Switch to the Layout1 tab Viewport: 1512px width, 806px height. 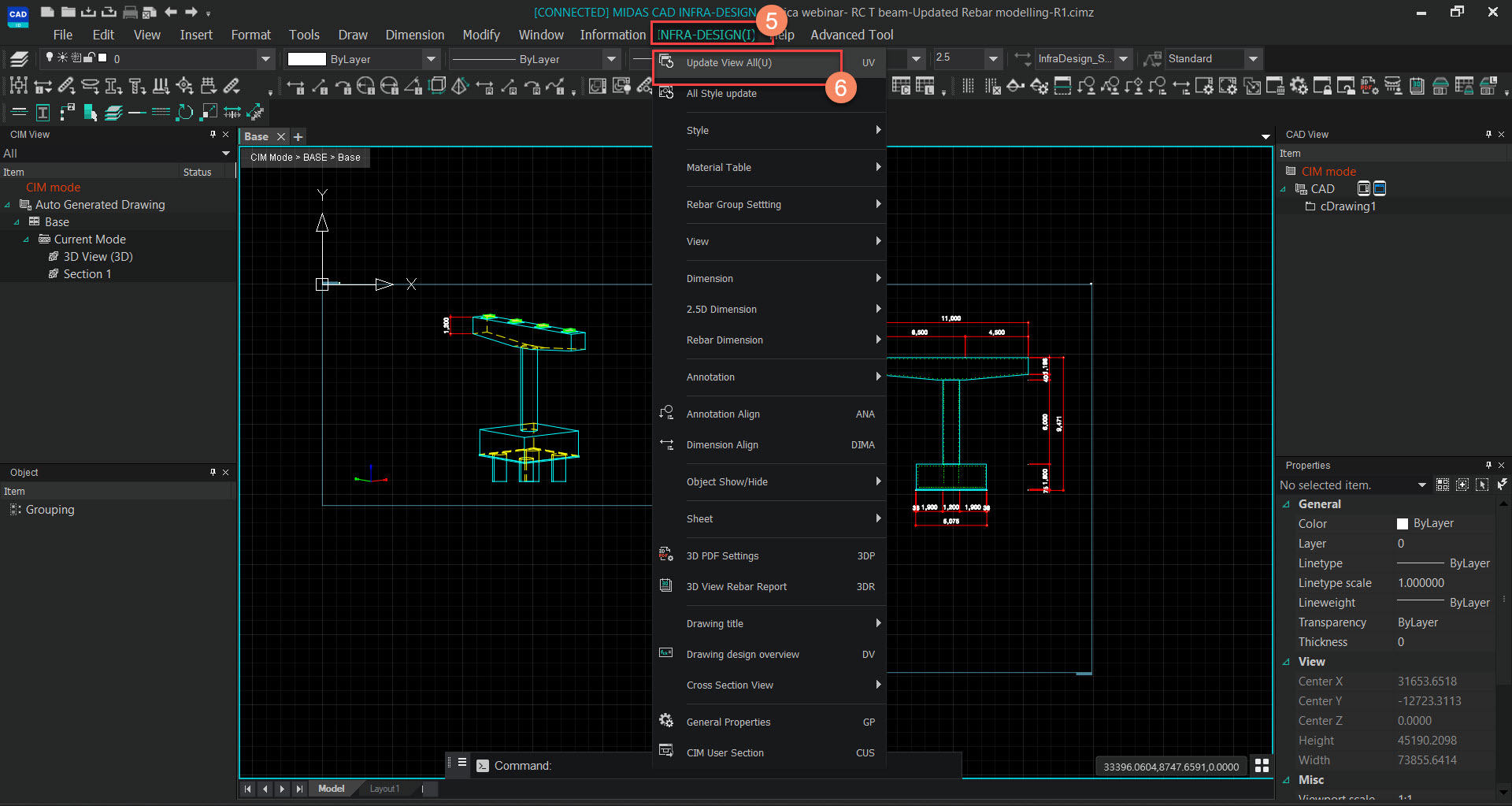[x=384, y=789]
